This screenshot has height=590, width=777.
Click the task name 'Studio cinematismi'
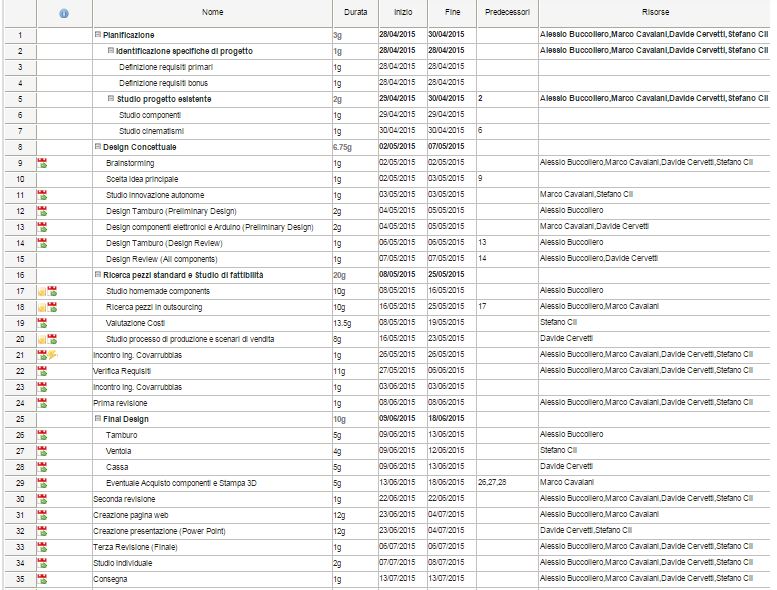click(152, 131)
